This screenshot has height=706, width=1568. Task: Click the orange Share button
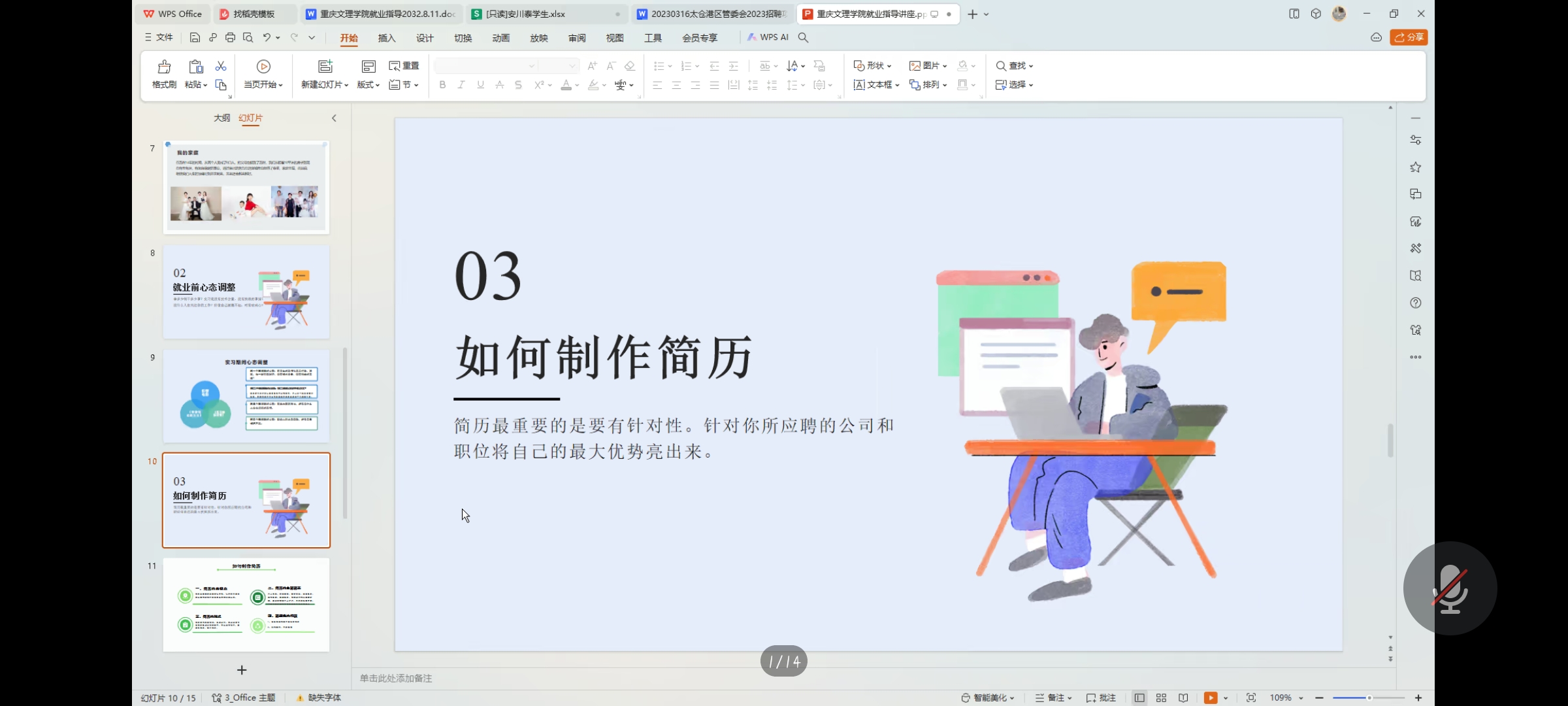click(x=1409, y=37)
